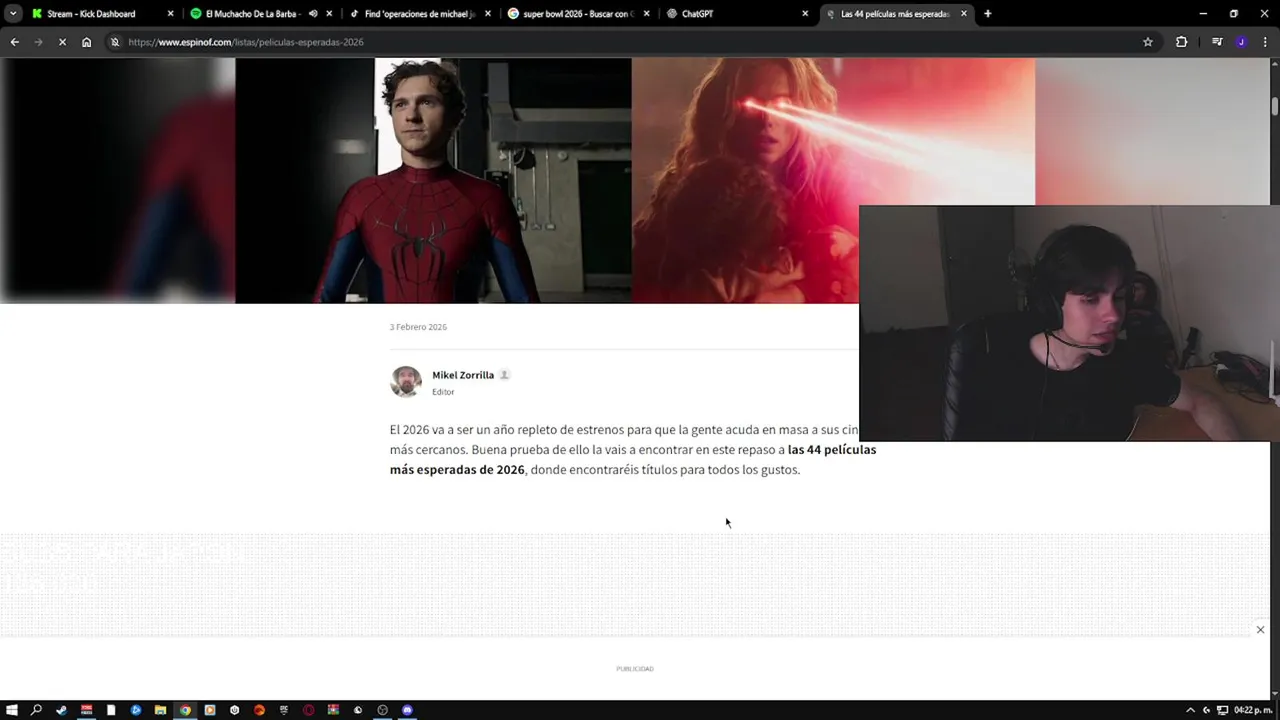Viewport: 1280px width, 720px height.
Task: Open Google Chrome from the taskbar
Action: 185,710
